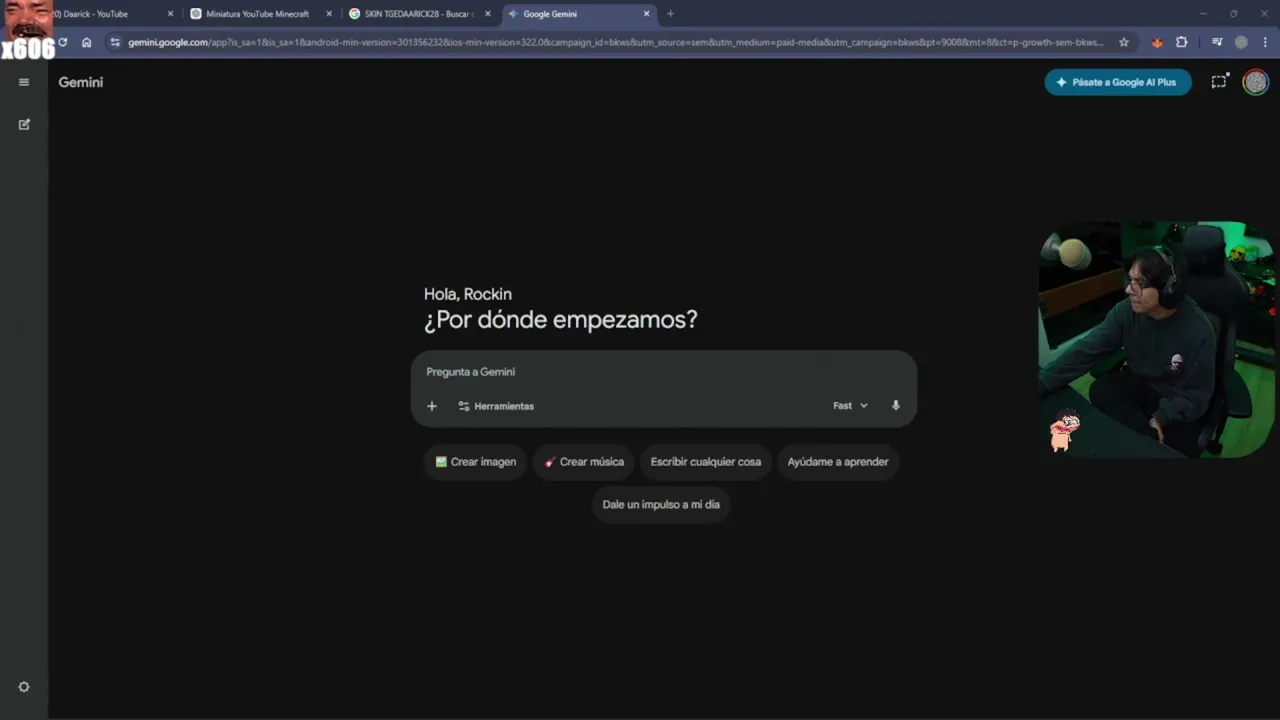Bookmark this page with star icon
1280x720 pixels.
click(x=1124, y=42)
